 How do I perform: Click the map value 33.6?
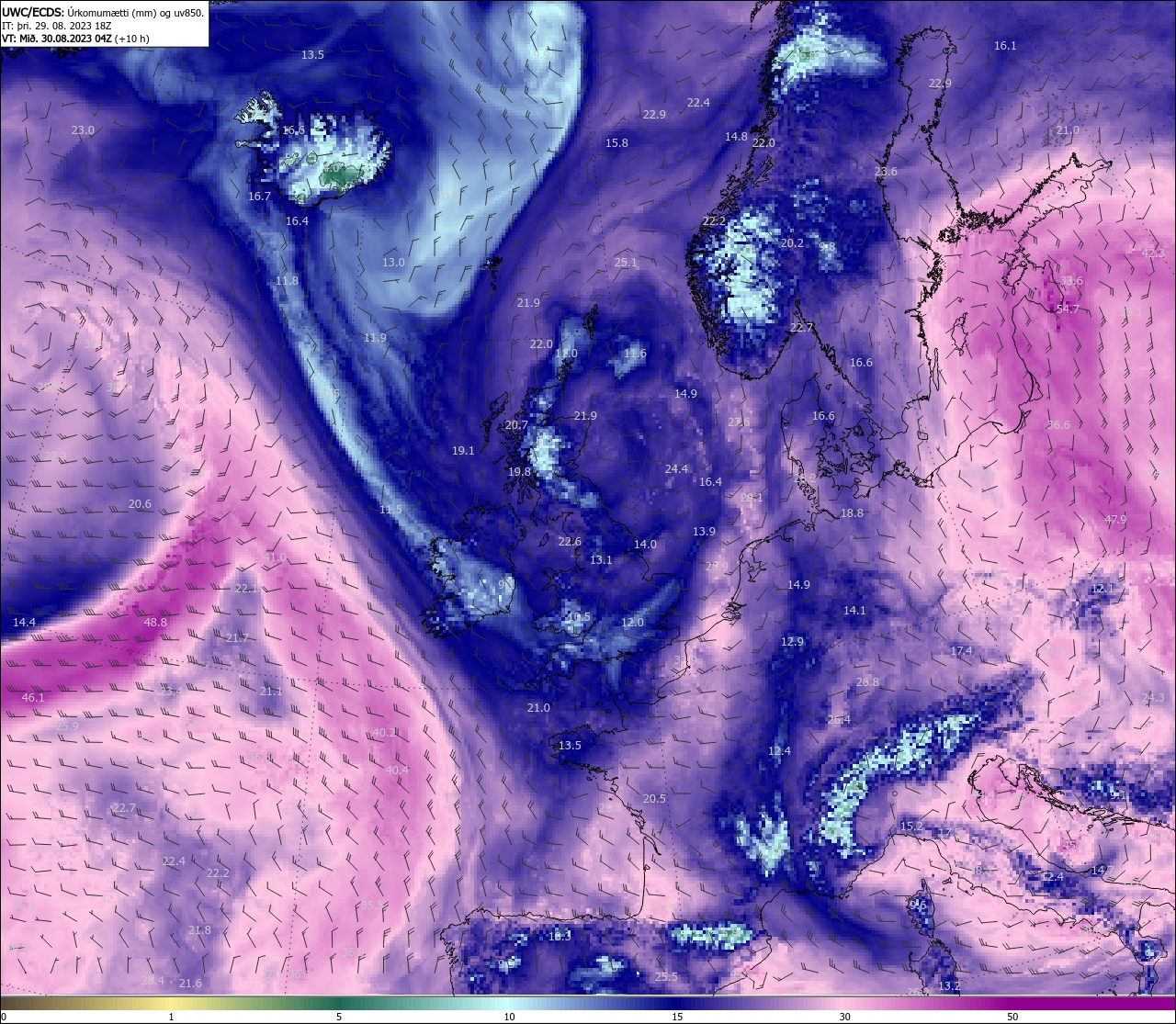tap(1071, 281)
